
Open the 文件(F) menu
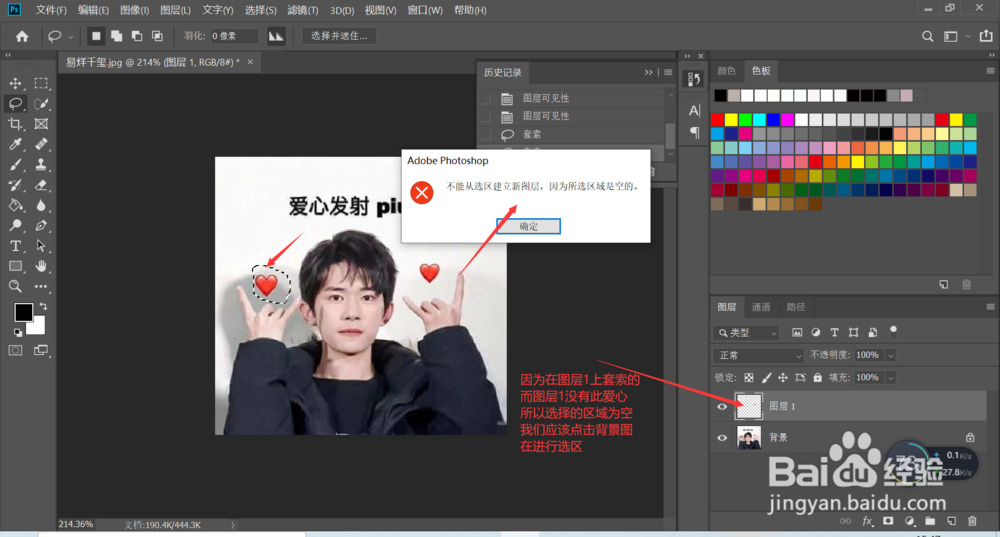(x=51, y=10)
